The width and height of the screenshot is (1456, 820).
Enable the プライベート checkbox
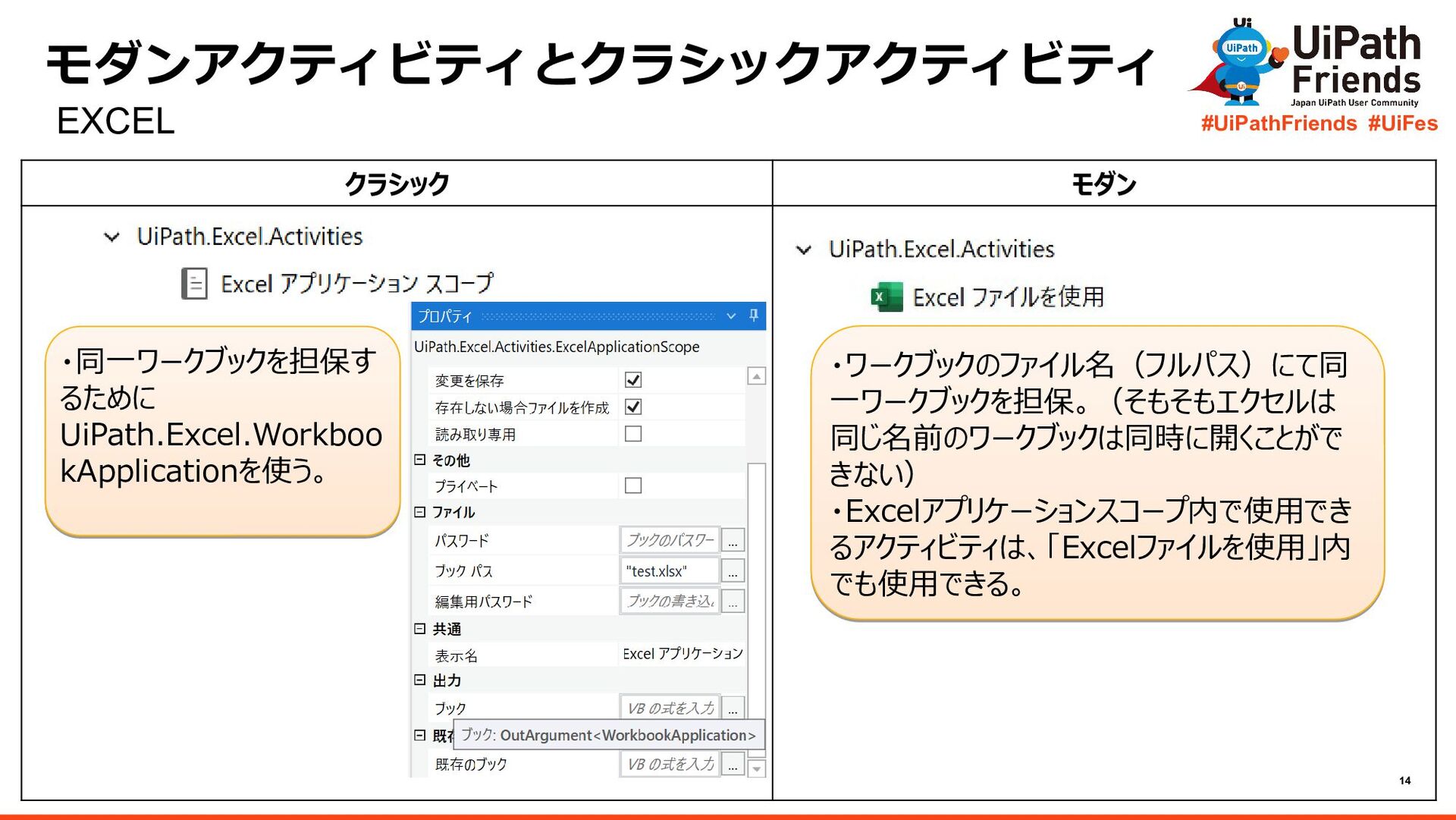coord(633,485)
